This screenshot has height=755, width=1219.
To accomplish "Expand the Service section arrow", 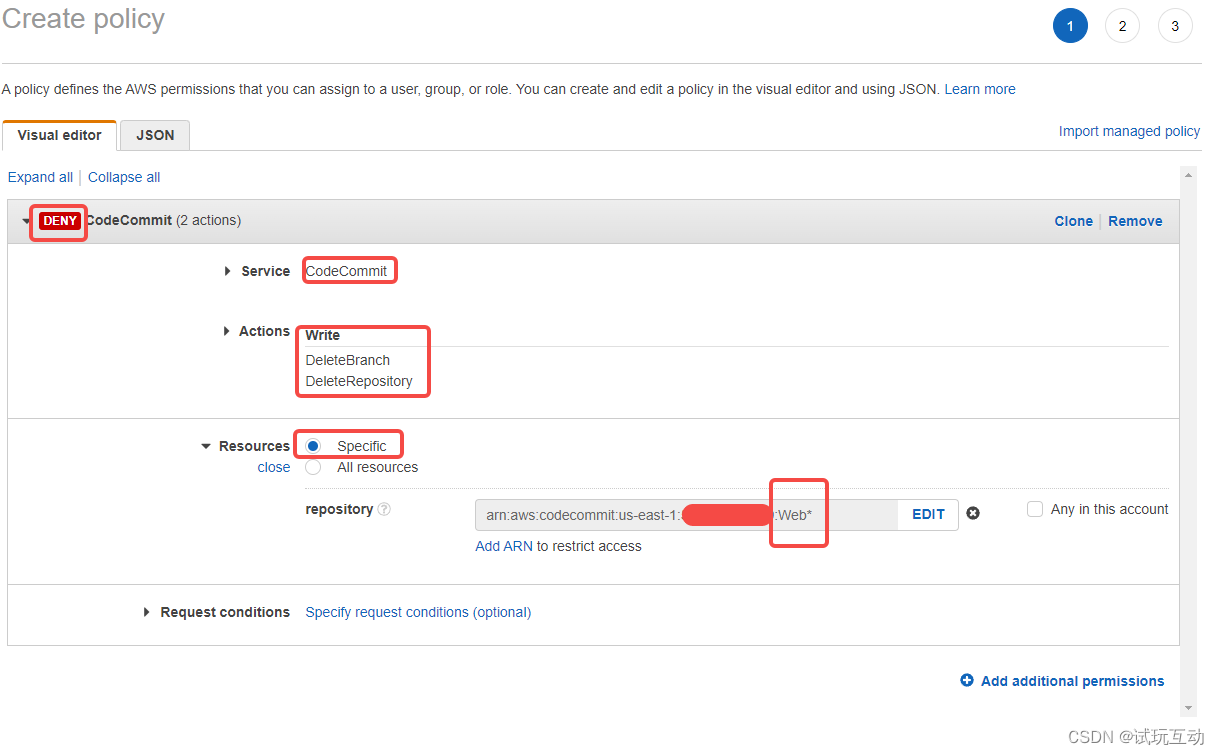I will pyautogui.click(x=228, y=271).
